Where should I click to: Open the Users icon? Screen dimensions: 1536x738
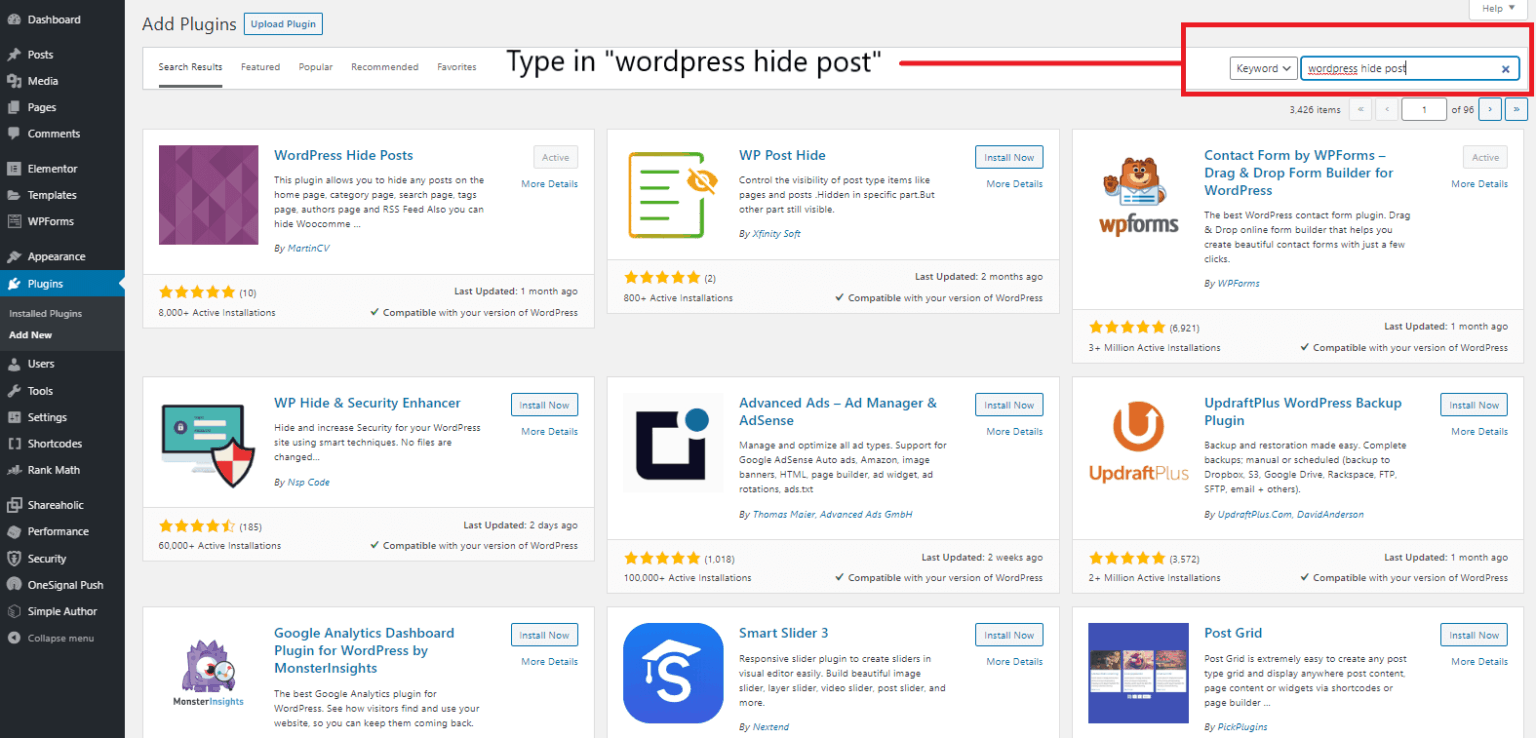[x=13, y=364]
